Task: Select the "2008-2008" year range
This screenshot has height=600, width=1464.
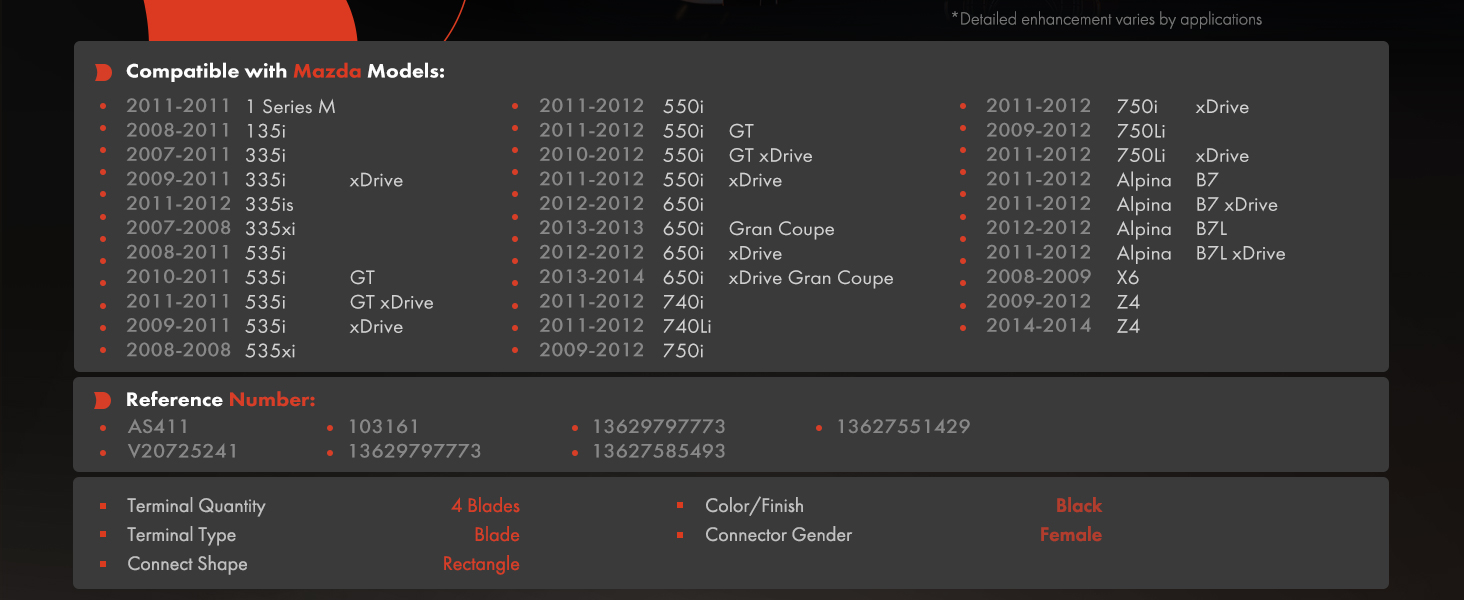Action: click(x=178, y=351)
